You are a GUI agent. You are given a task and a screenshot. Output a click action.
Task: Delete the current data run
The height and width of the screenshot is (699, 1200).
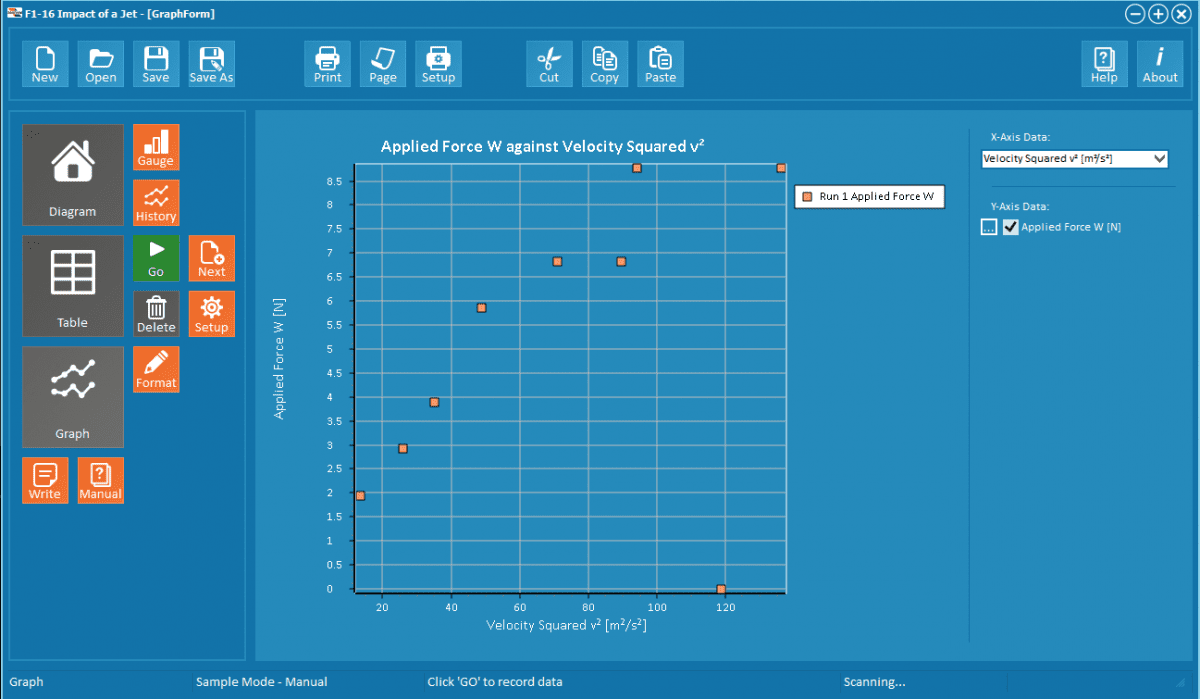156,314
